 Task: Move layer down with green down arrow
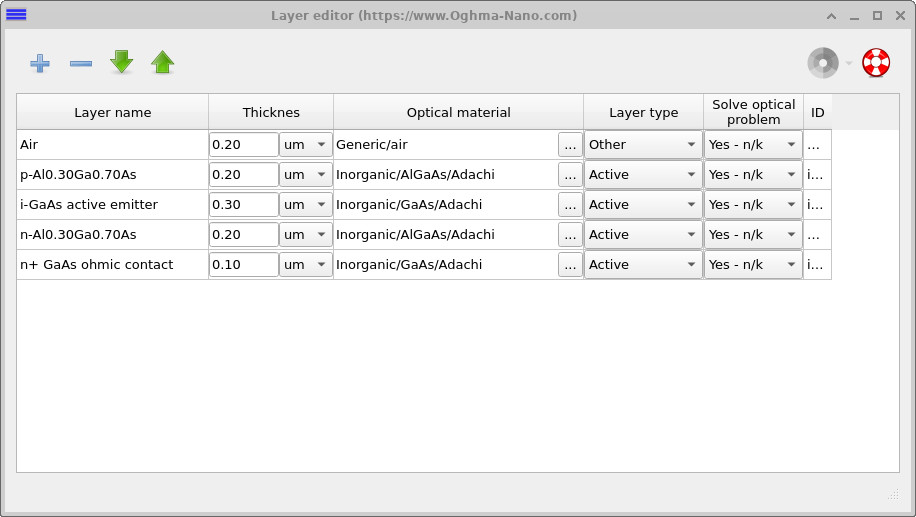pyautogui.click(x=122, y=62)
